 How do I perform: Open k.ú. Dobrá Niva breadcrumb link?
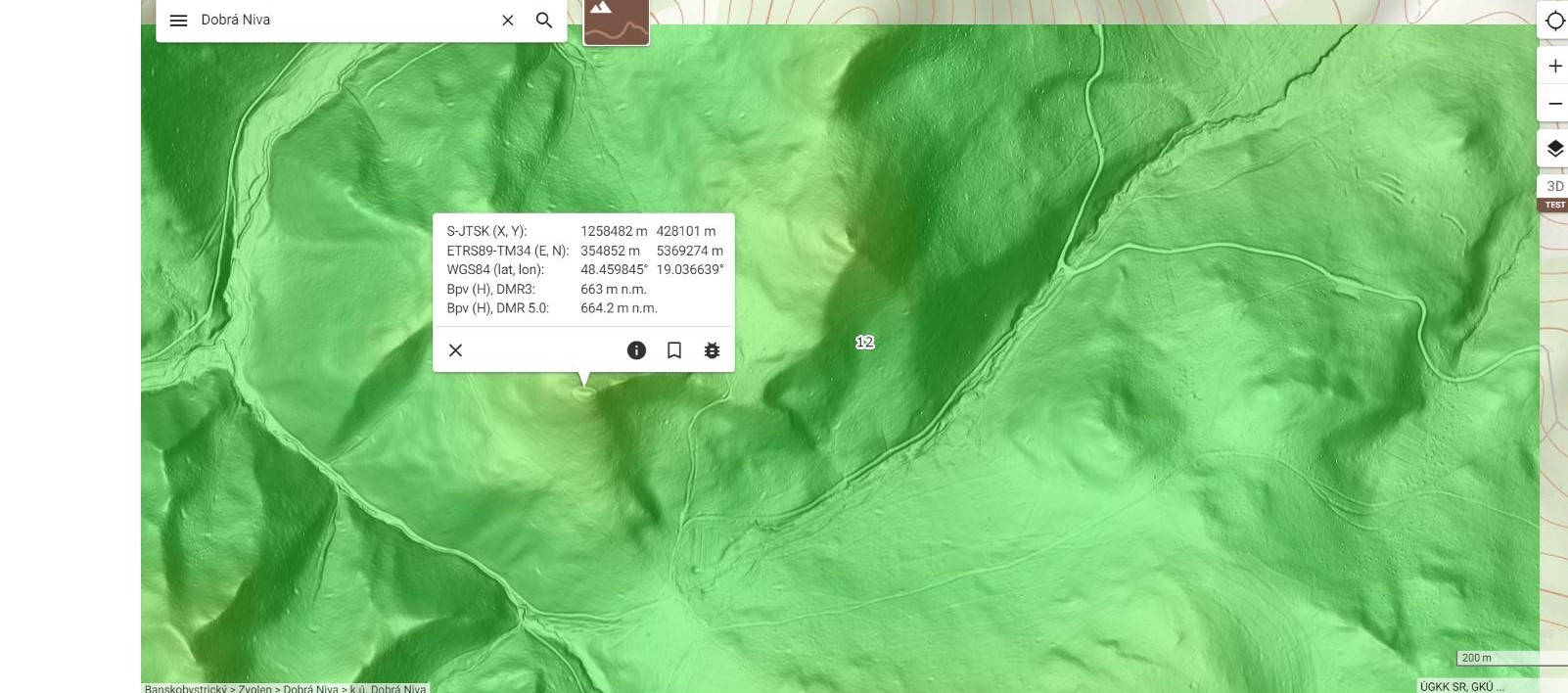pyautogui.click(x=388, y=689)
